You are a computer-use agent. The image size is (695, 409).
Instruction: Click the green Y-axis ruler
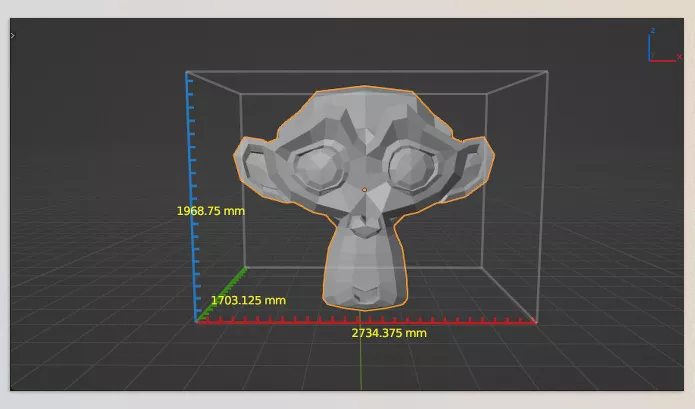221,294
